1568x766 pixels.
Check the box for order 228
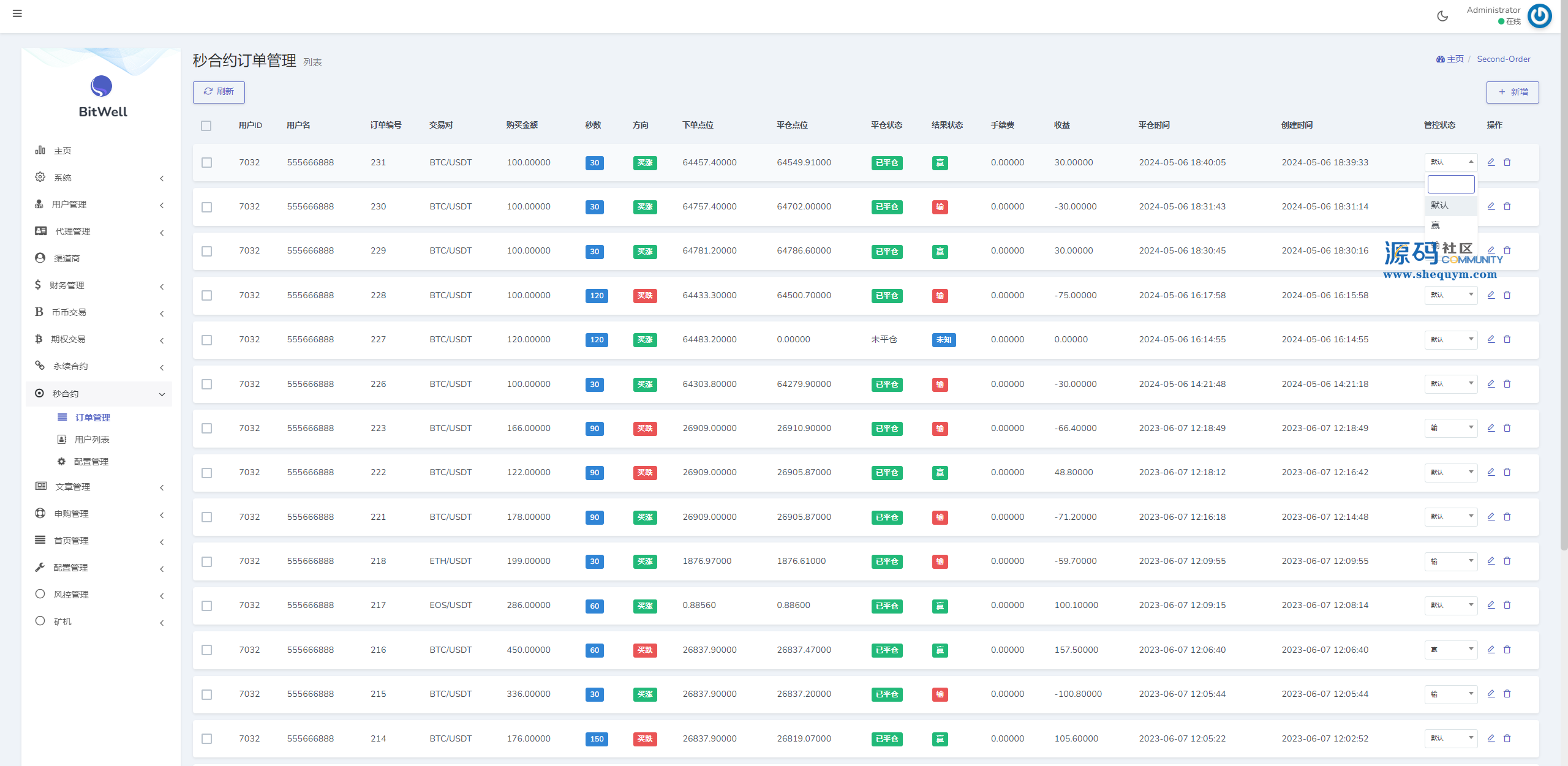coord(207,296)
